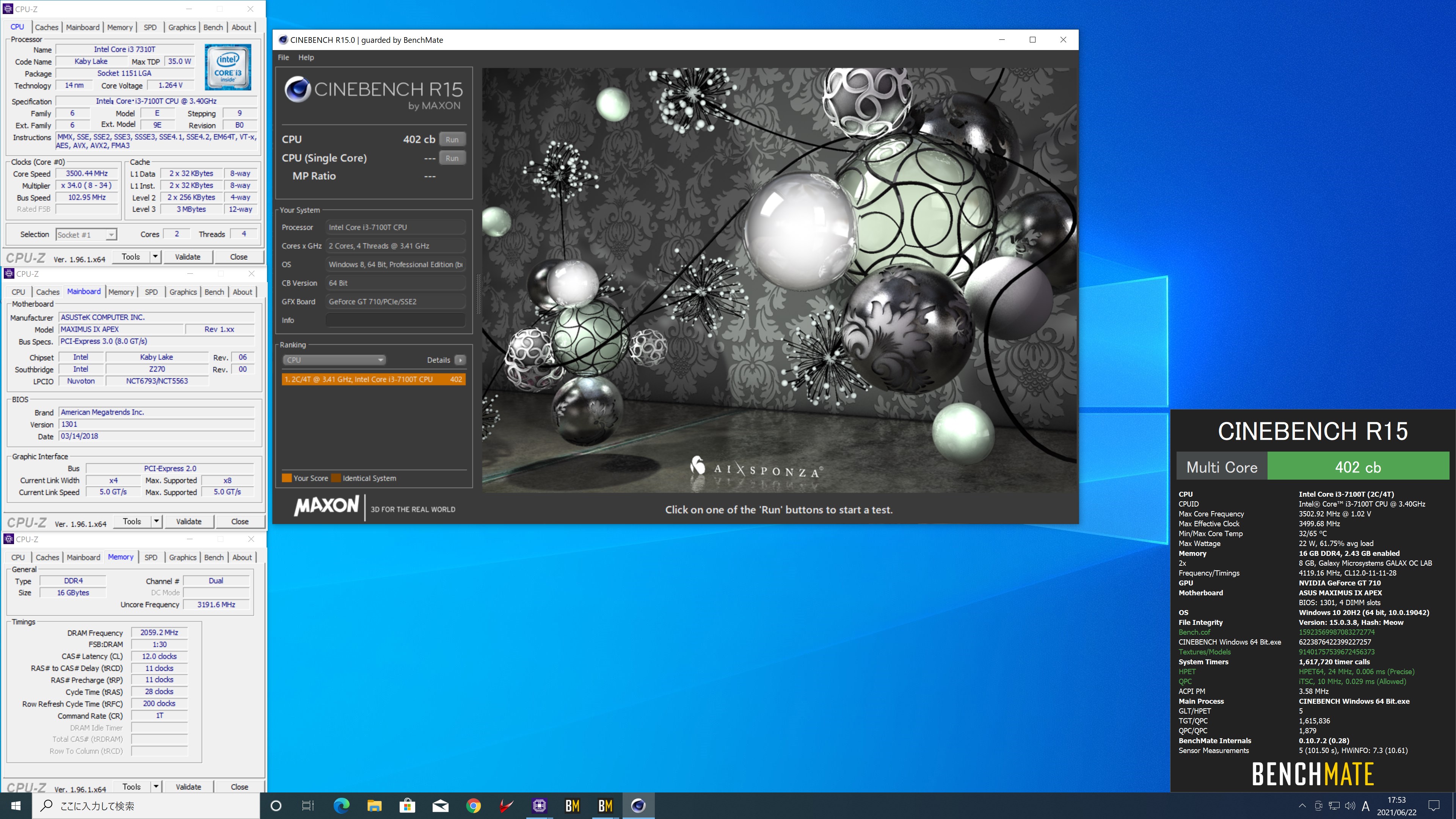
Task: Open Bench tab in top CPU-Z window
Action: coord(213,27)
